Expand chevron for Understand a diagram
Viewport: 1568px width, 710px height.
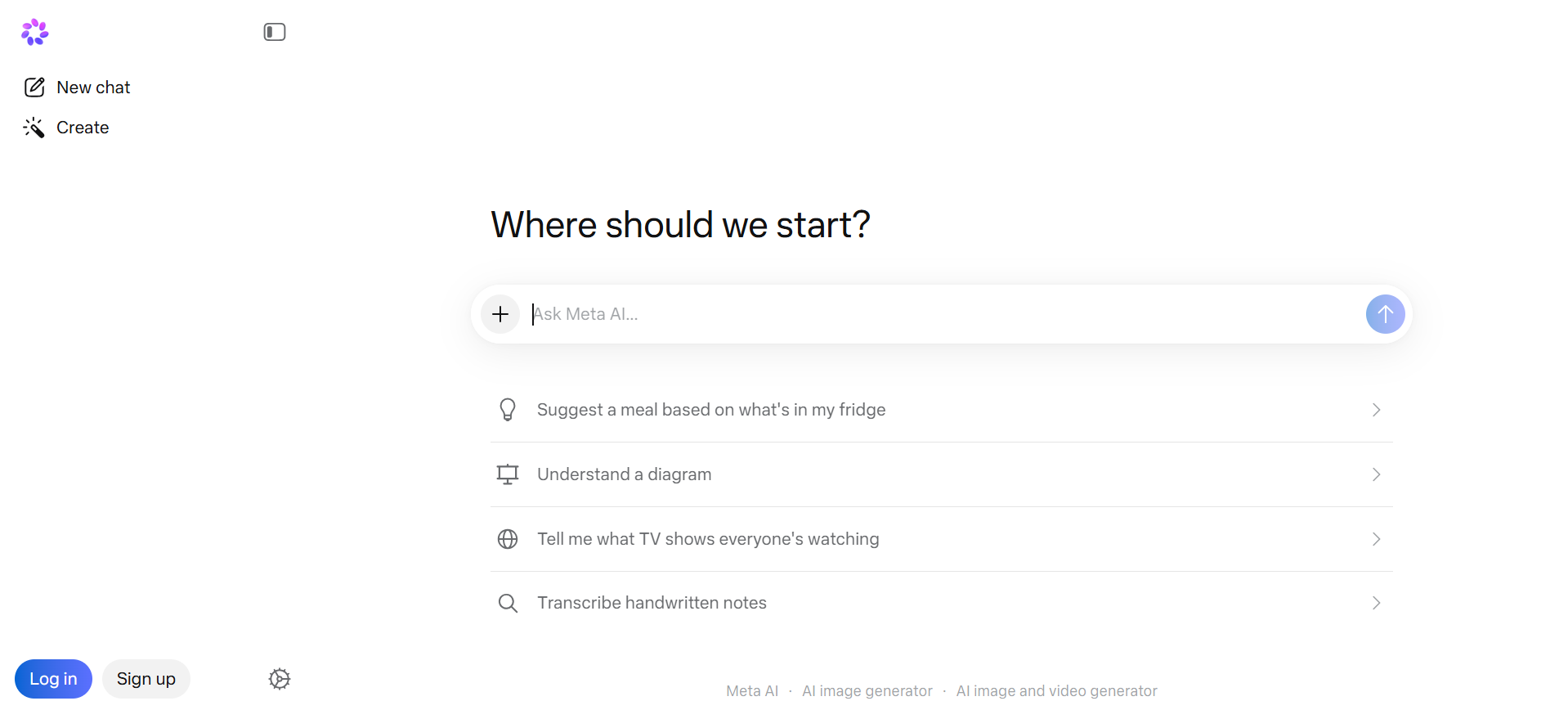[1376, 474]
